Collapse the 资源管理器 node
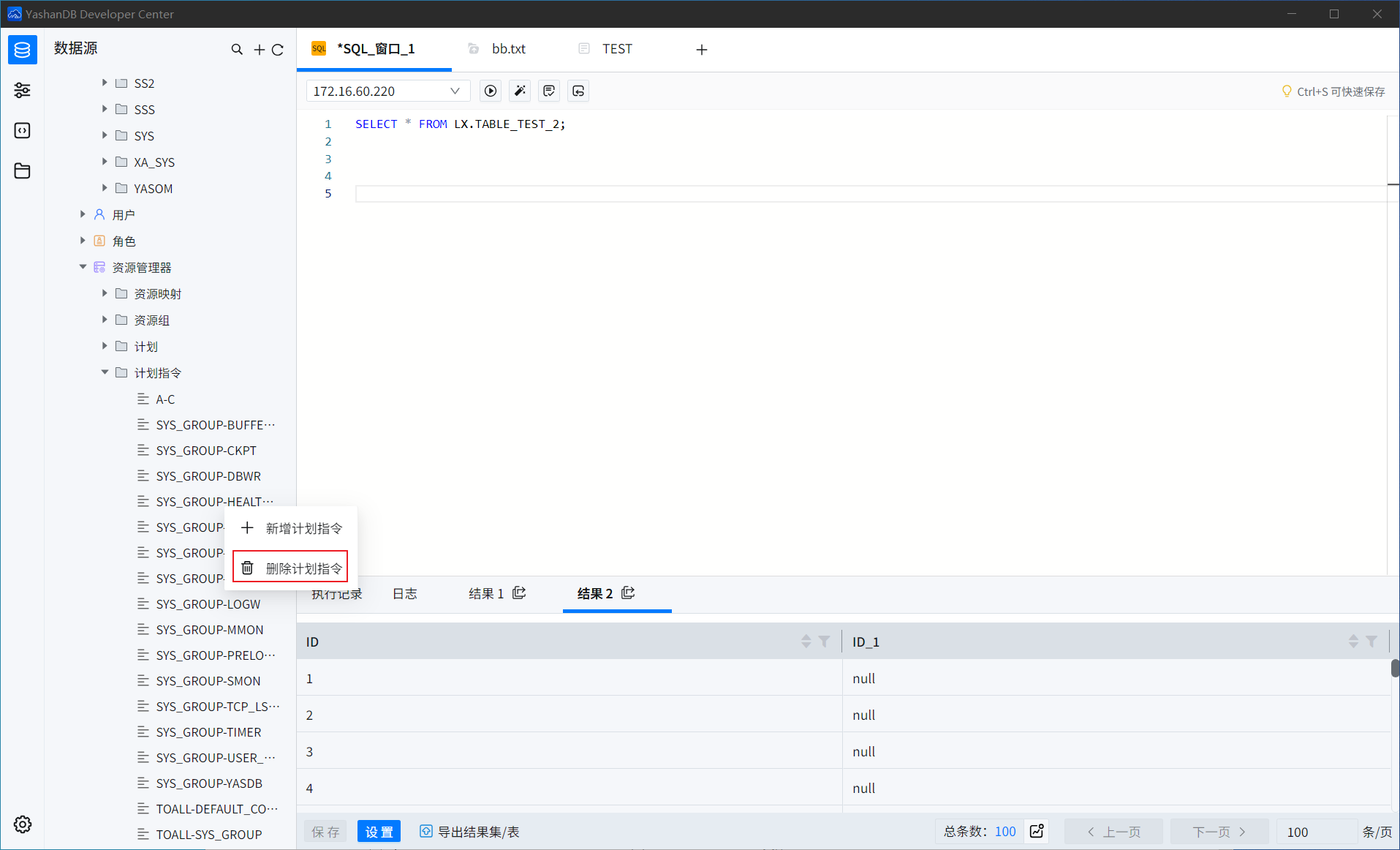 tap(83, 267)
